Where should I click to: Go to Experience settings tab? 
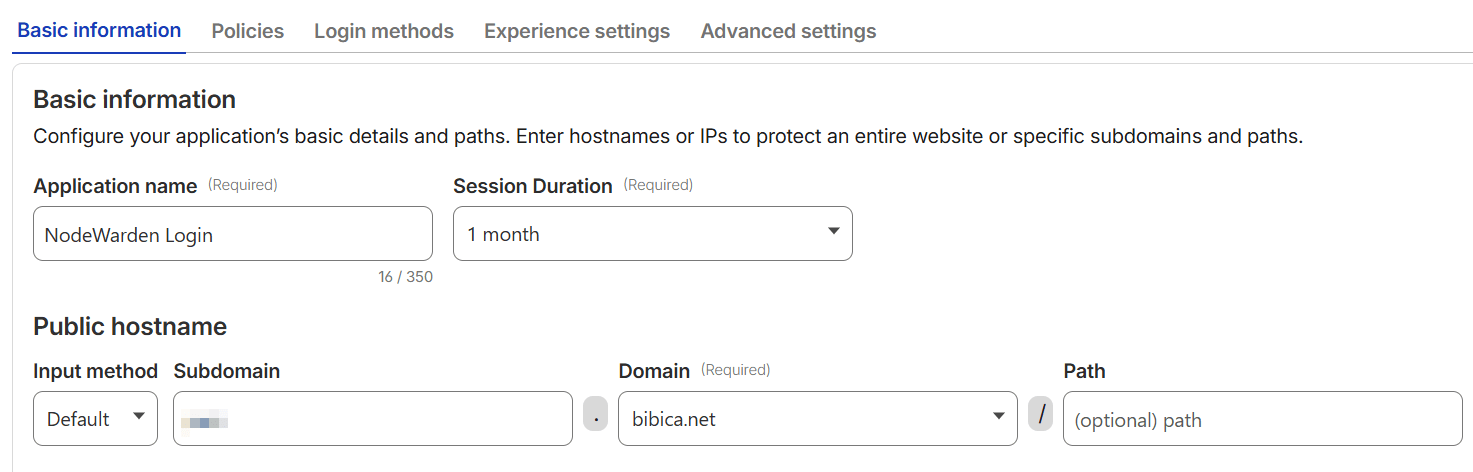[x=577, y=31]
